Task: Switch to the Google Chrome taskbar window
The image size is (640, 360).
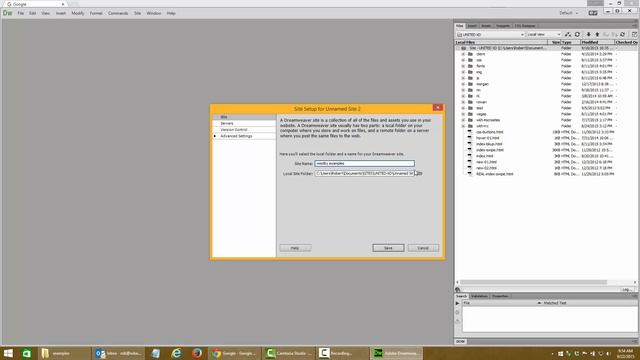Action: tap(234, 353)
